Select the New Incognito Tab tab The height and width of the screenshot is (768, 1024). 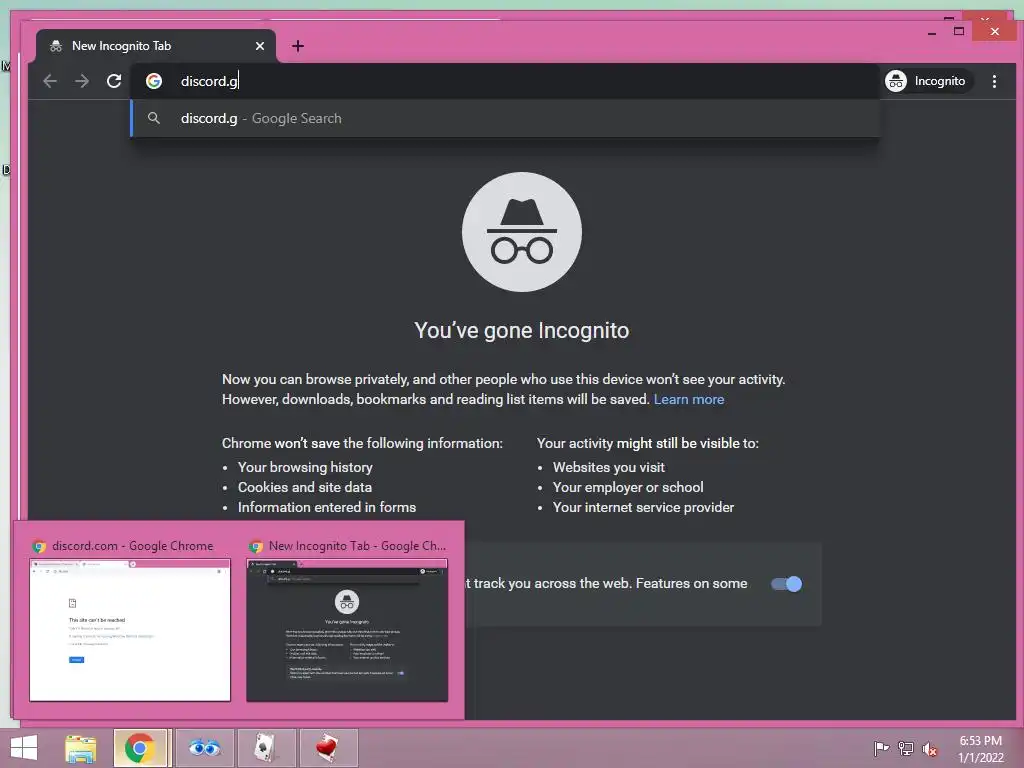156,46
